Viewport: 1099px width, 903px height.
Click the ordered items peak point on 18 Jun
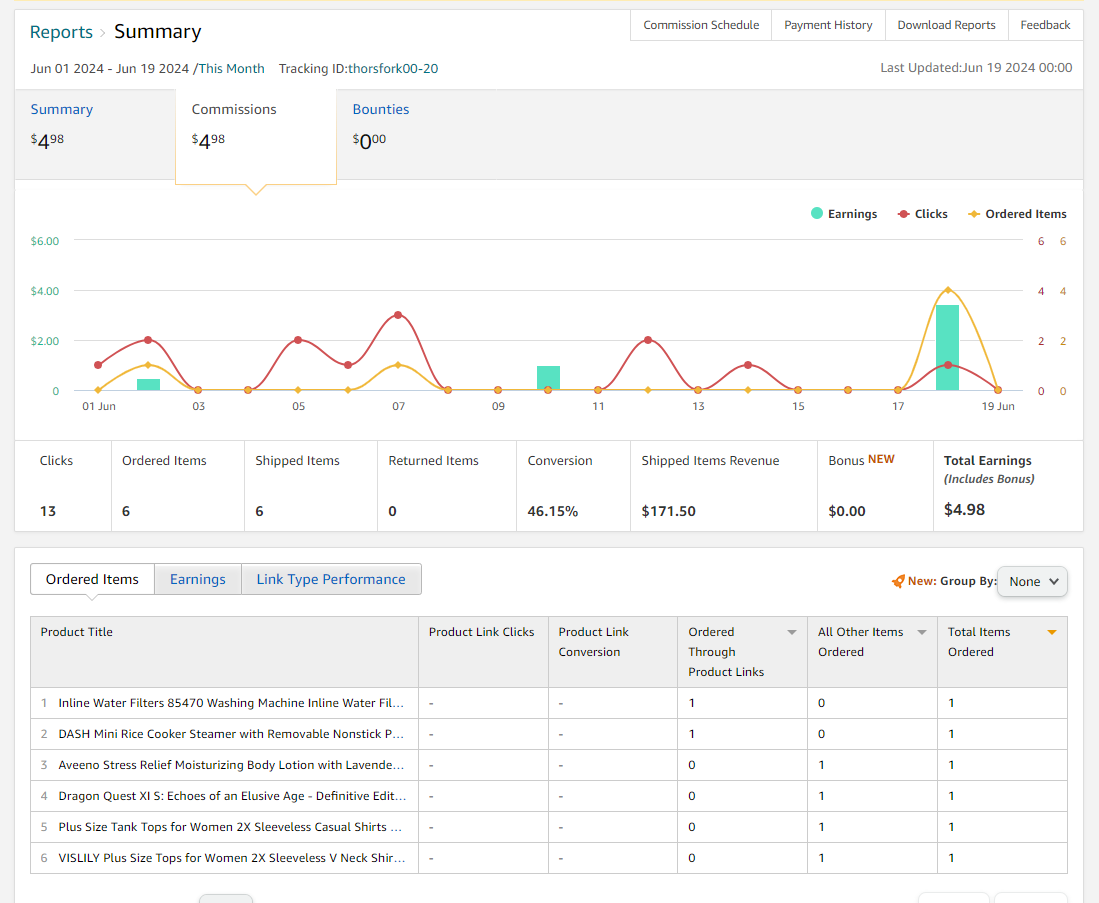click(948, 290)
